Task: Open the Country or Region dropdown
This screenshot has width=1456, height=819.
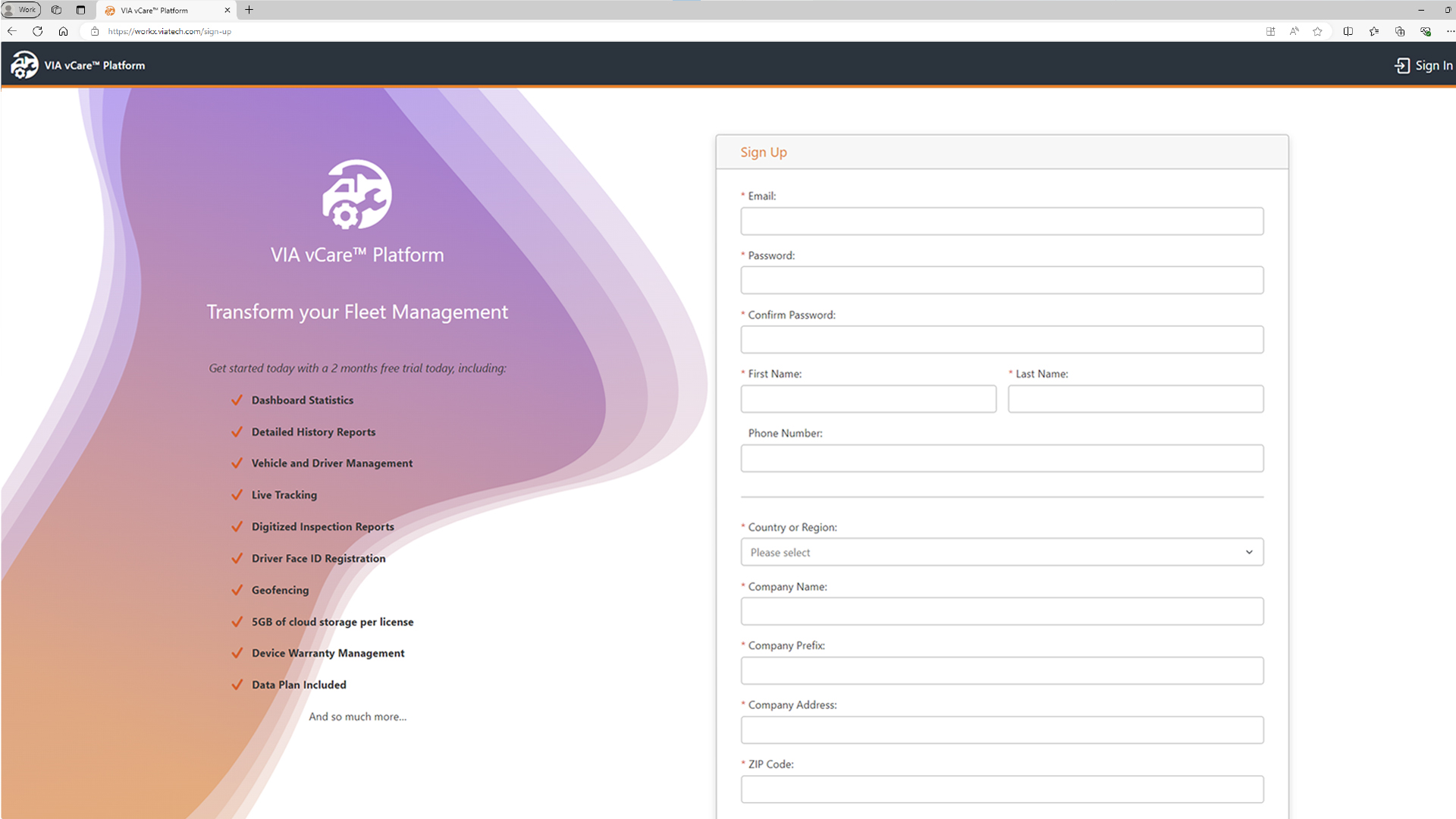Action: (x=1002, y=552)
